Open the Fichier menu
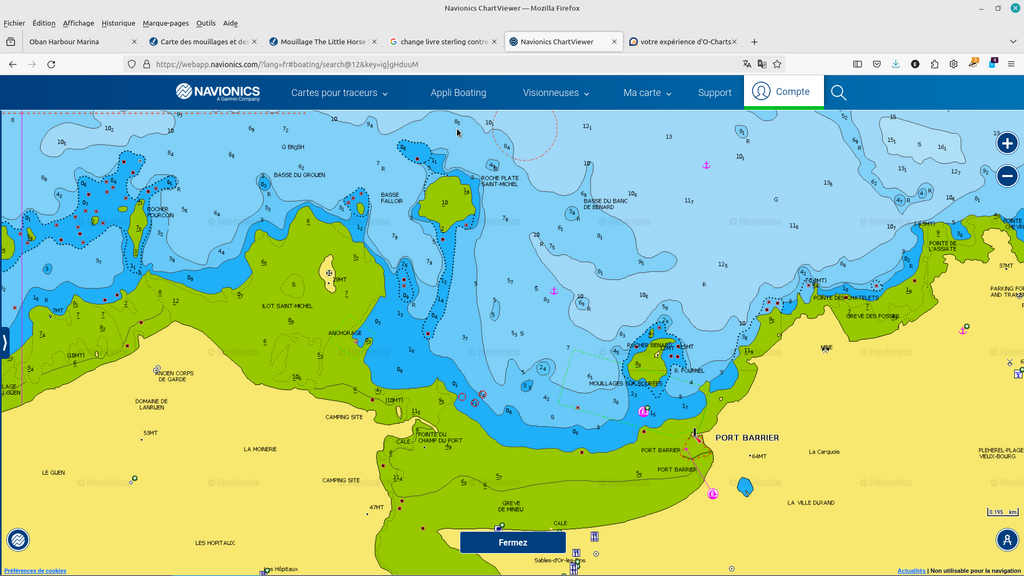 (x=14, y=23)
